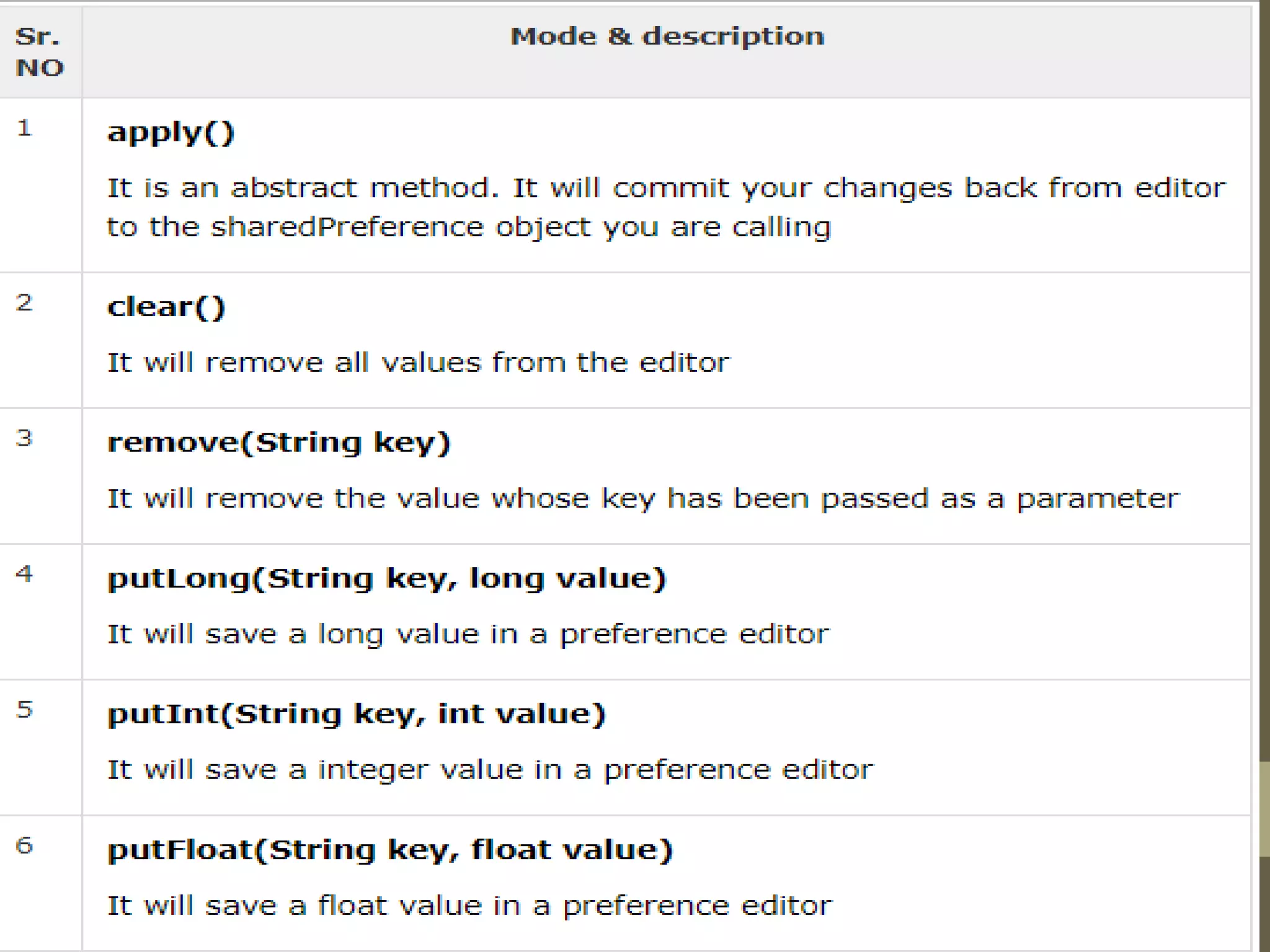
Task: Click the clear() method heading
Action: pos(166,307)
